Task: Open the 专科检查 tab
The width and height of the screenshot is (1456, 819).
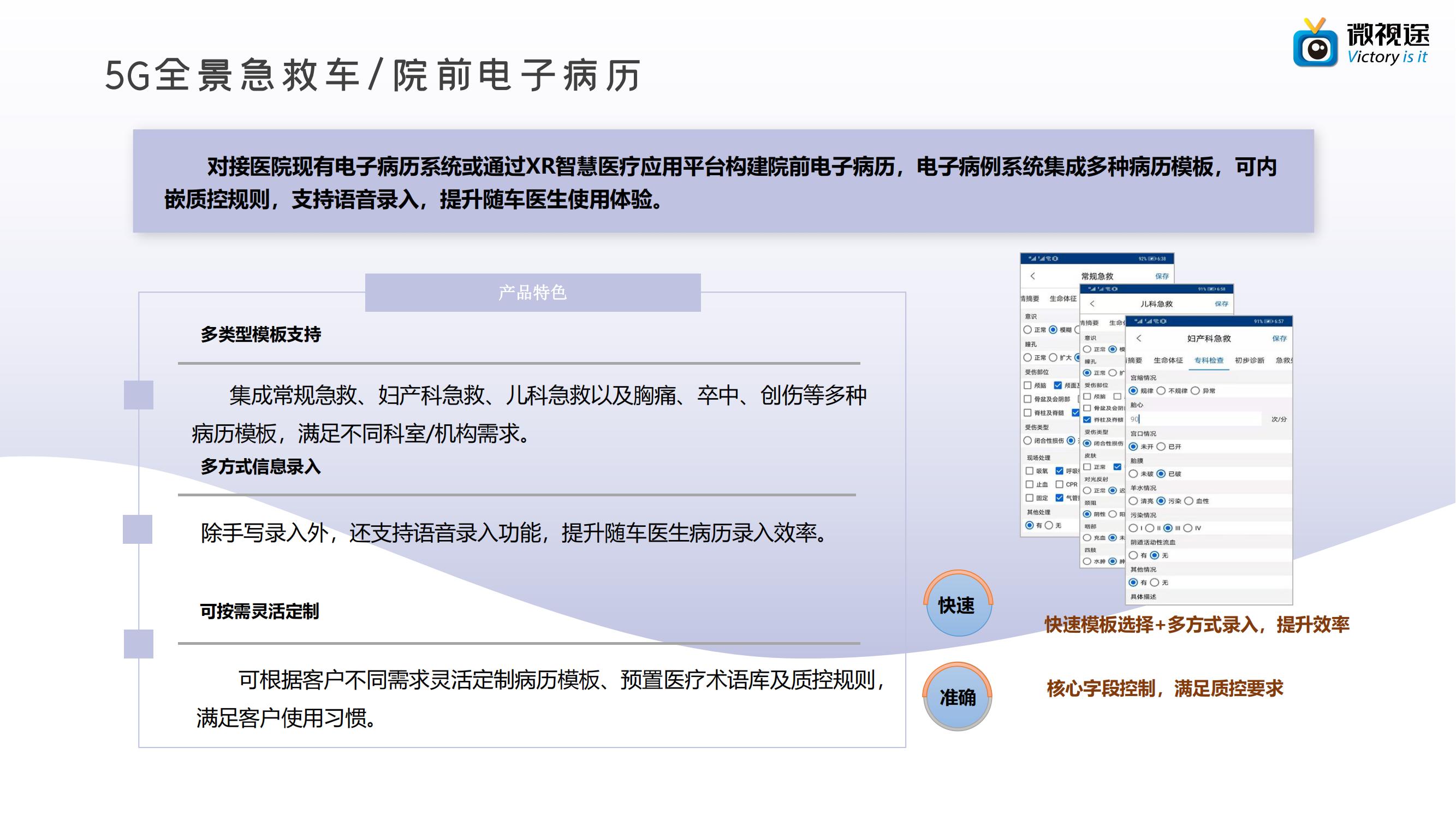Action: pyautogui.click(x=1209, y=360)
